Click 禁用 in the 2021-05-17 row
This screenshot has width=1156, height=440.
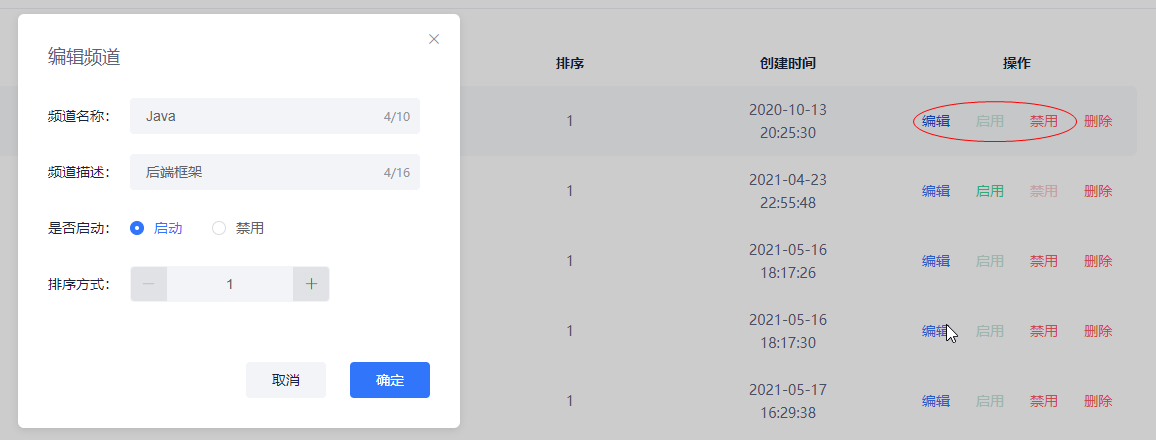pos(1043,401)
